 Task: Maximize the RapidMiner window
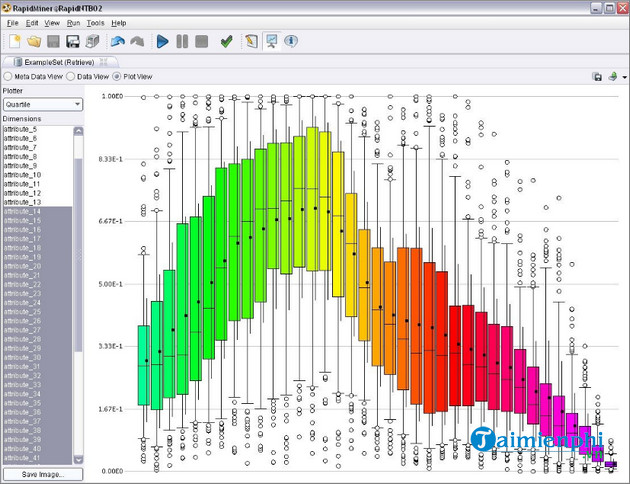tap(610, 8)
